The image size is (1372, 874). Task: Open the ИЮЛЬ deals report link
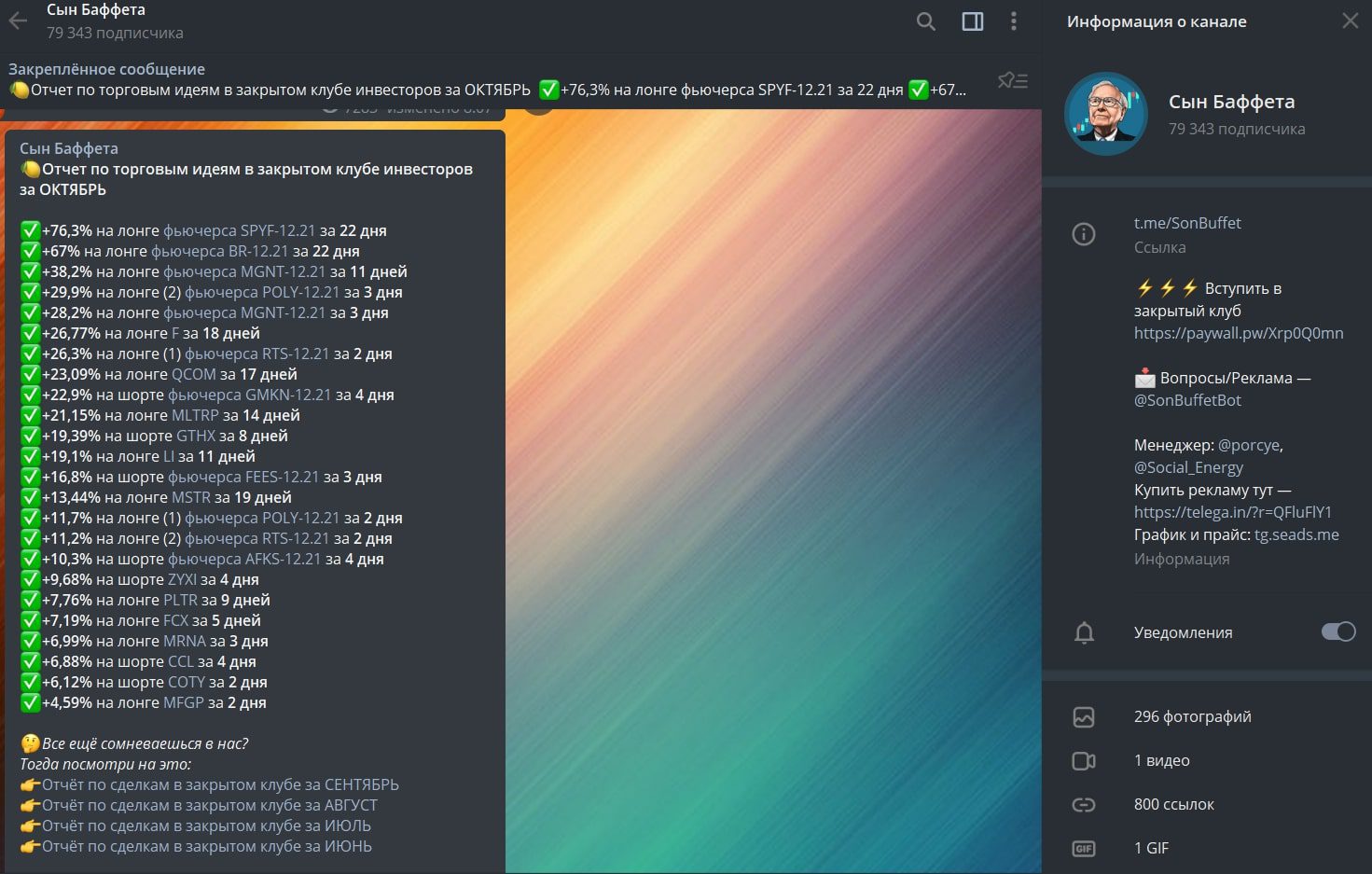[206, 825]
